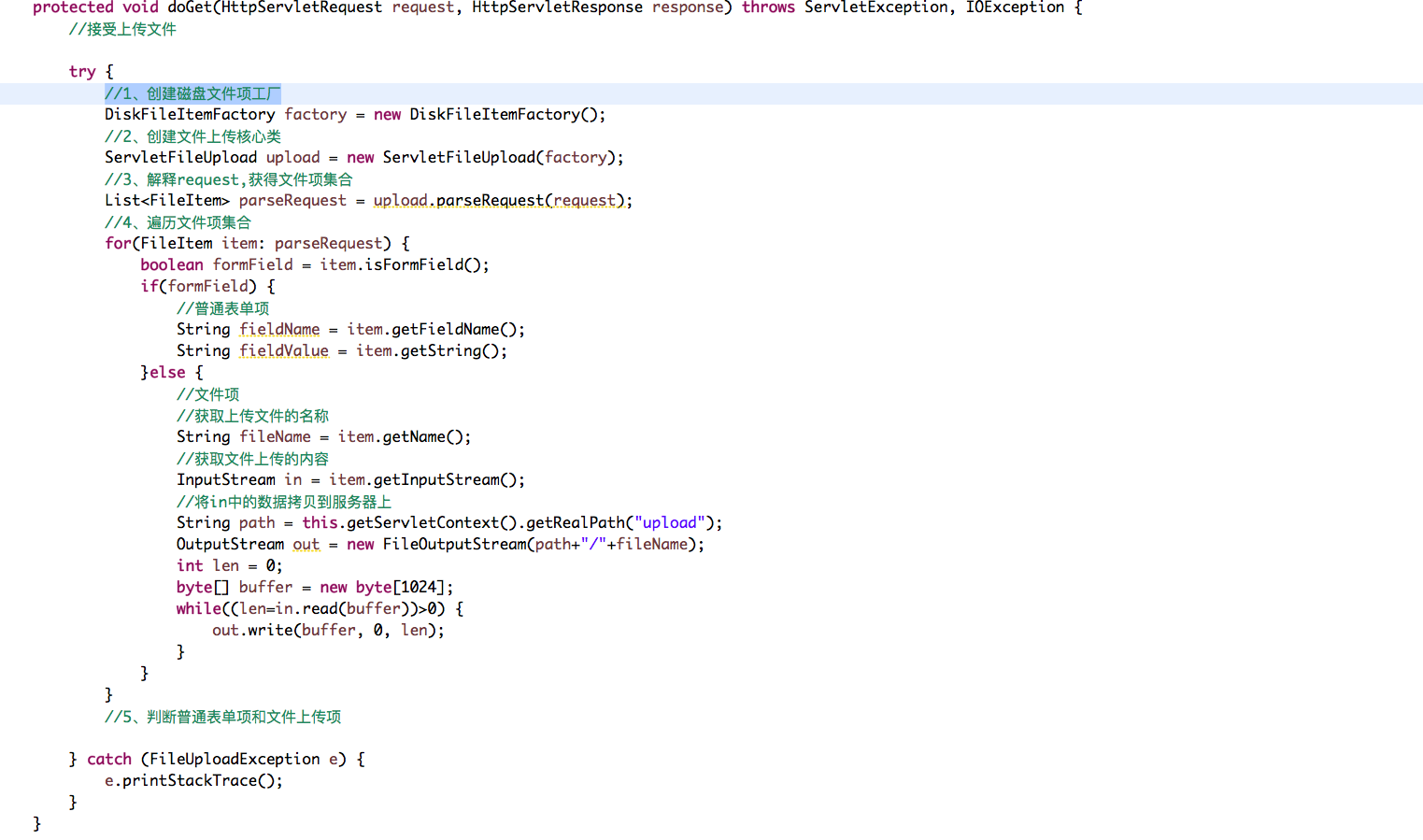Click the comment '//4、遍历文件项集合'
The width and height of the screenshot is (1423, 840).
pos(178,222)
